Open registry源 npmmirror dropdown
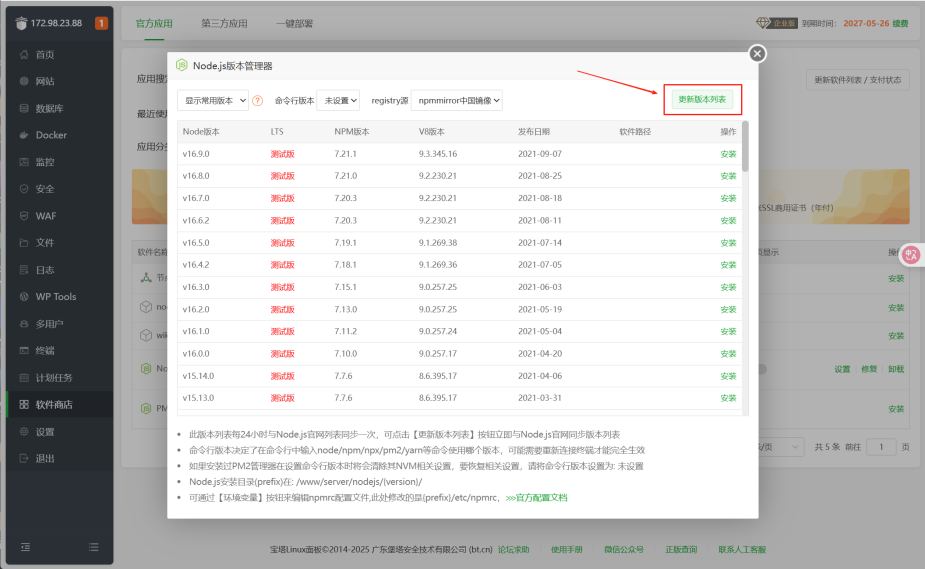The image size is (925, 569). pos(457,100)
